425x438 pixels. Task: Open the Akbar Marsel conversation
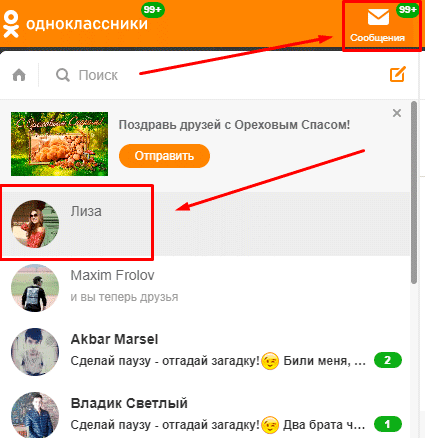tap(205, 352)
